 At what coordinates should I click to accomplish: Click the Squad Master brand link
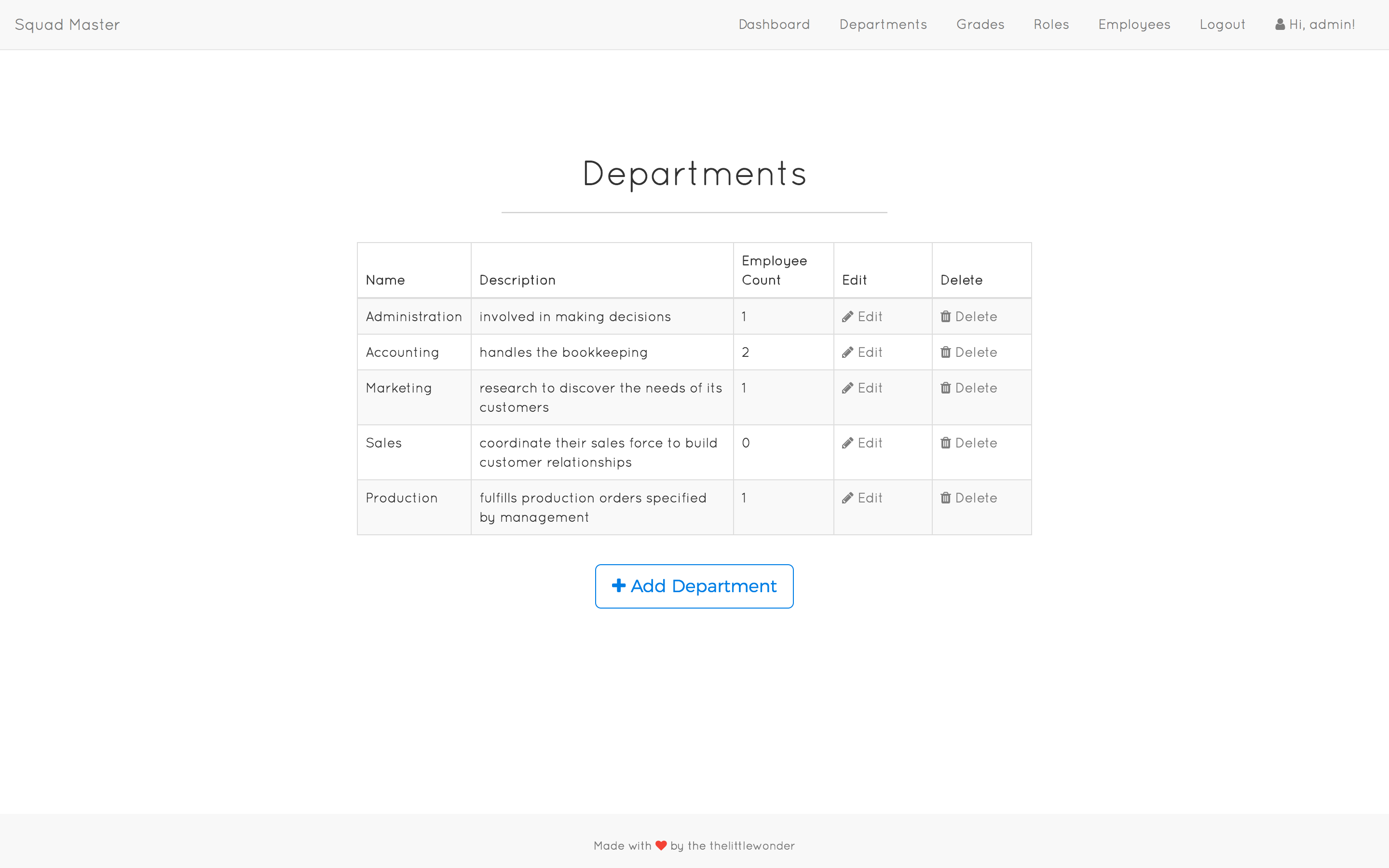[67, 25]
